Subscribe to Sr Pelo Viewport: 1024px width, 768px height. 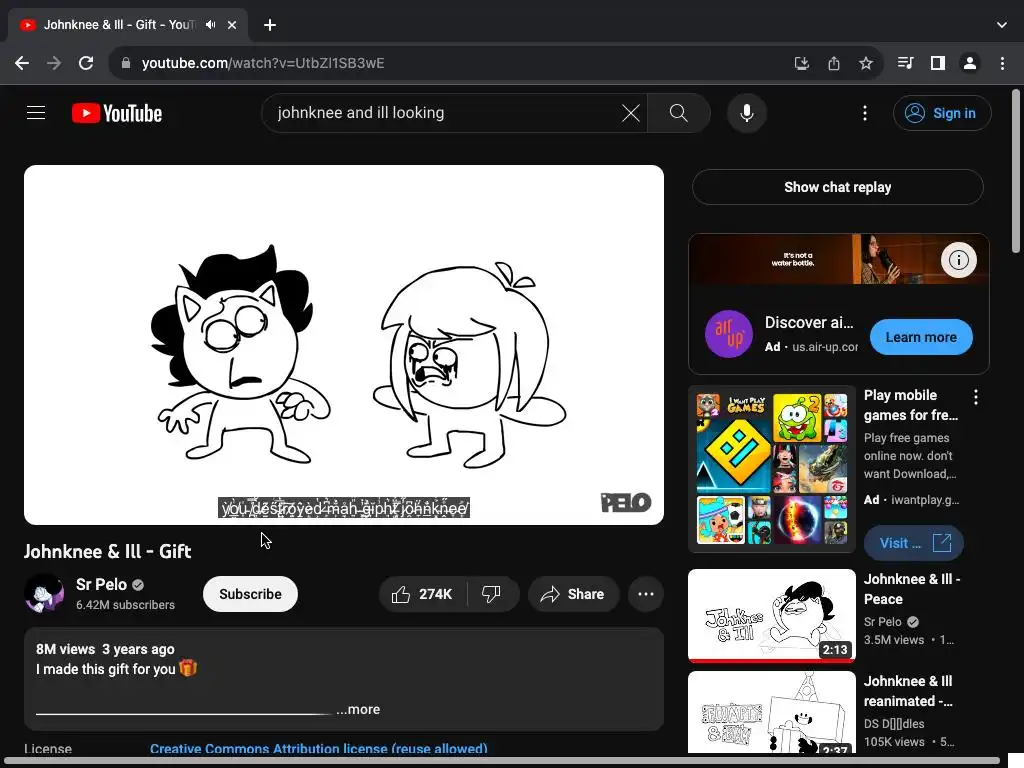point(250,594)
